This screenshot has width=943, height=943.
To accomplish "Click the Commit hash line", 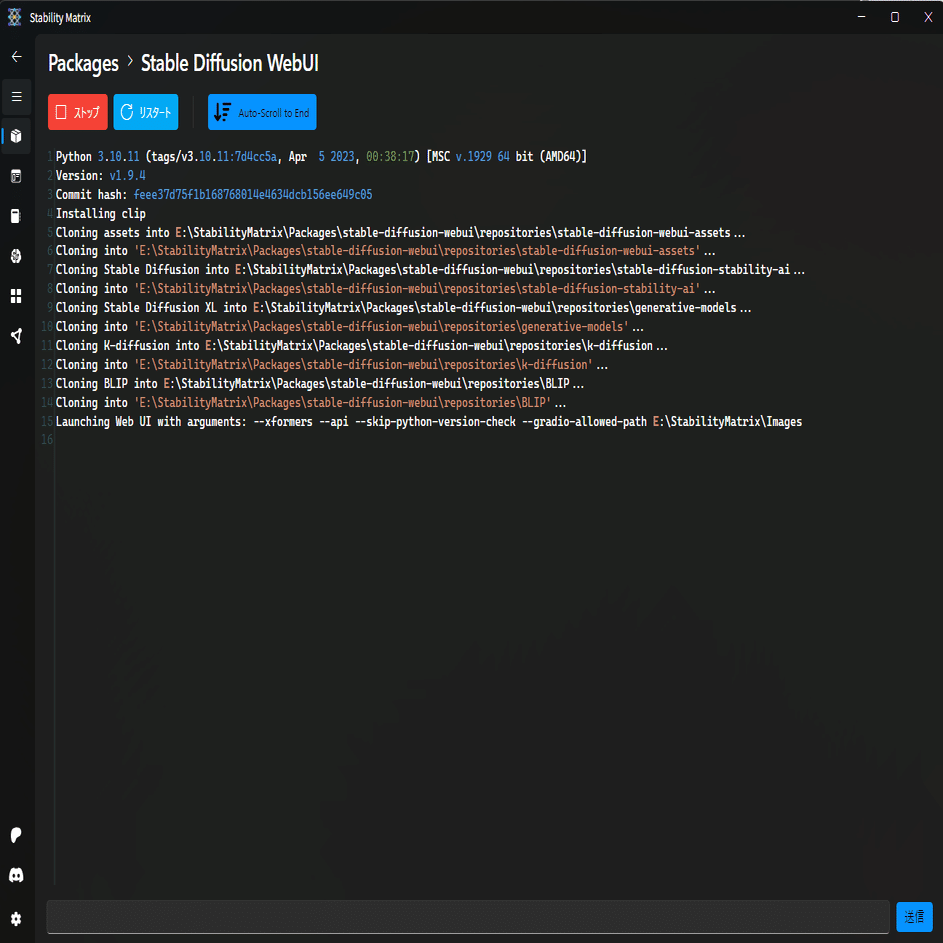I will click(213, 194).
